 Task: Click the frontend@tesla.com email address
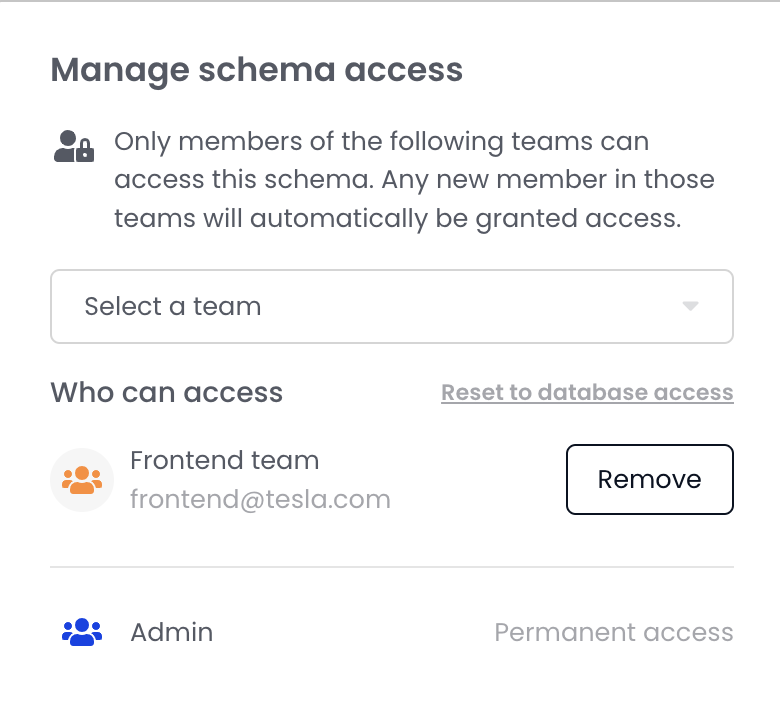260,499
